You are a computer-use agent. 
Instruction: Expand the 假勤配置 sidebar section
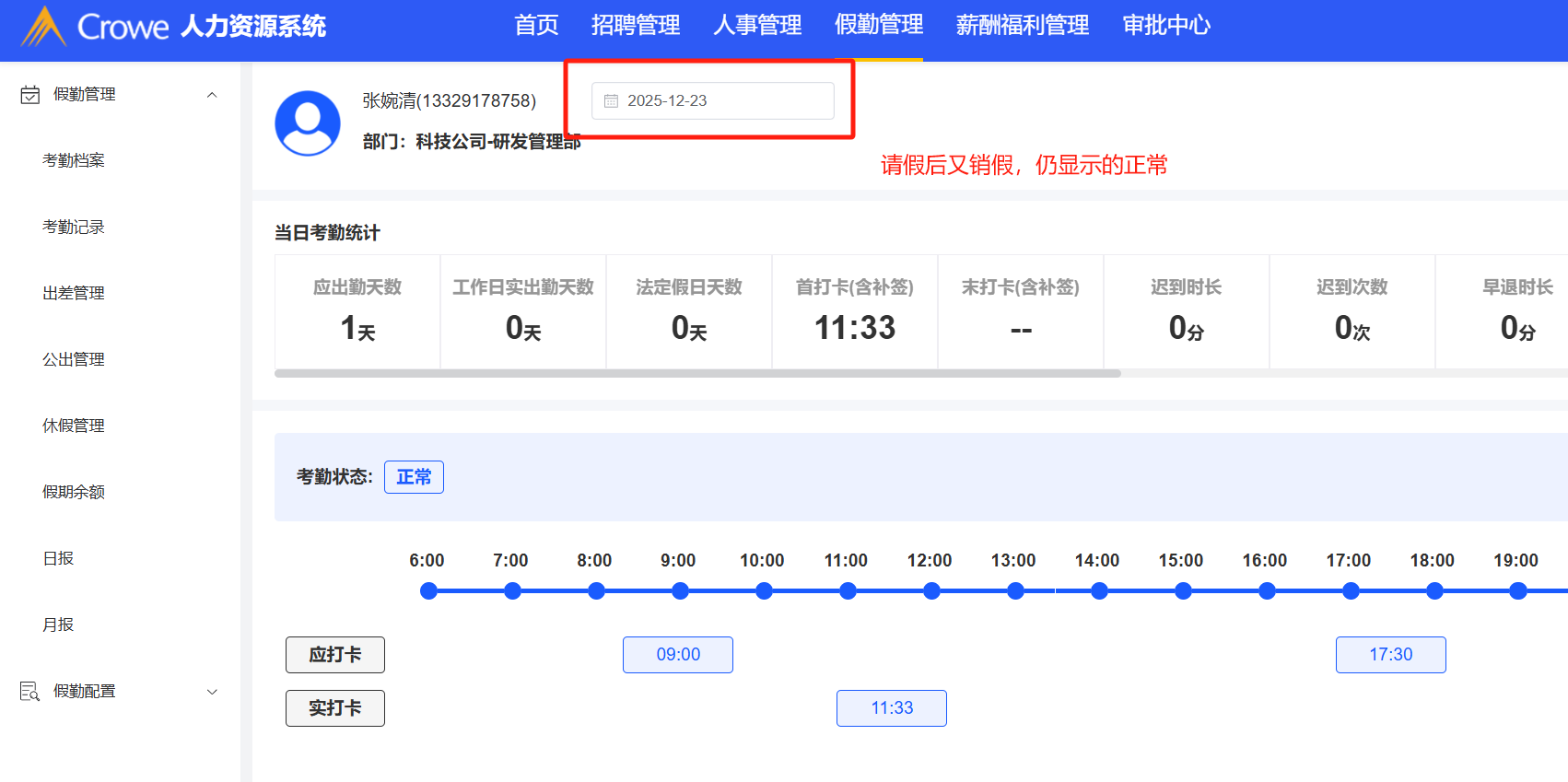212,692
